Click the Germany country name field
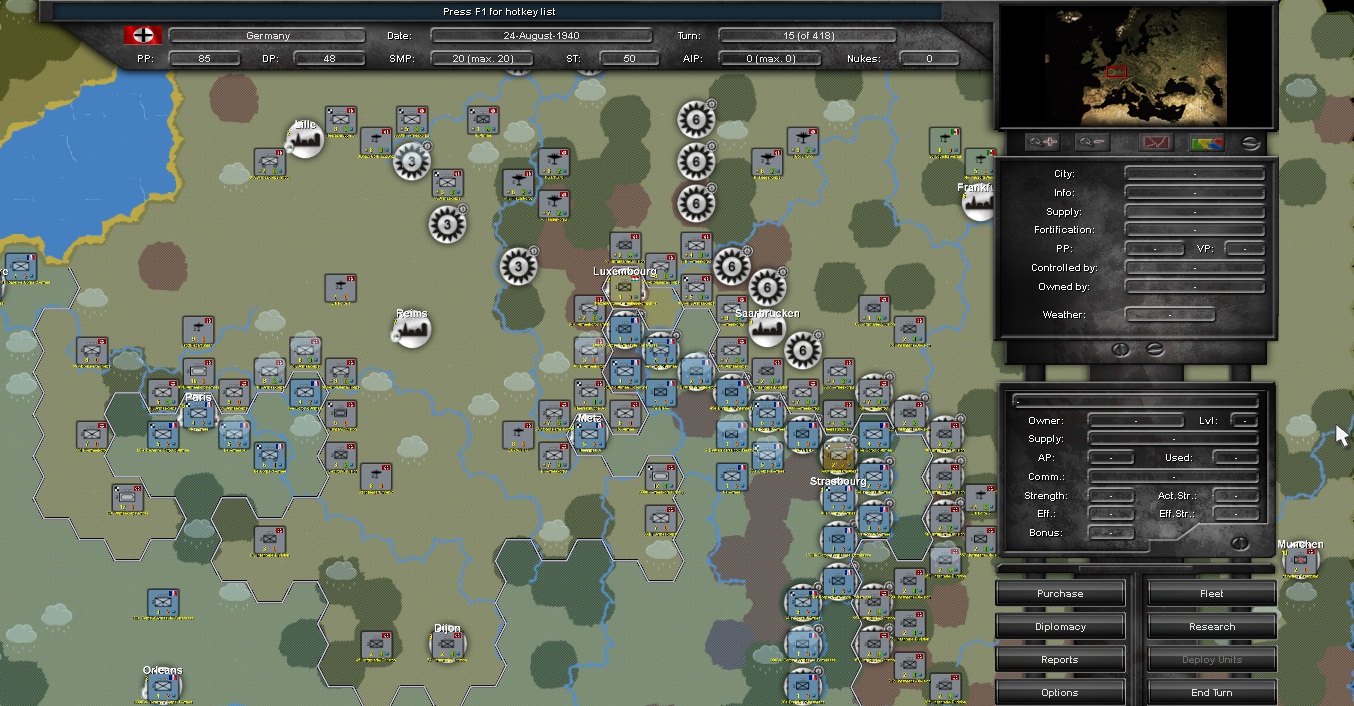 pyautogui.click(x=268, y=36)
